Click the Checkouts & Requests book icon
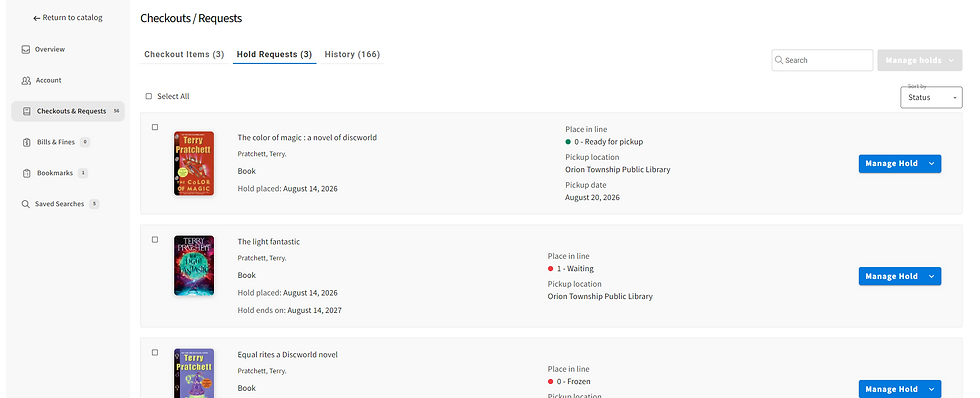980x398 pixels. [27, 111]
